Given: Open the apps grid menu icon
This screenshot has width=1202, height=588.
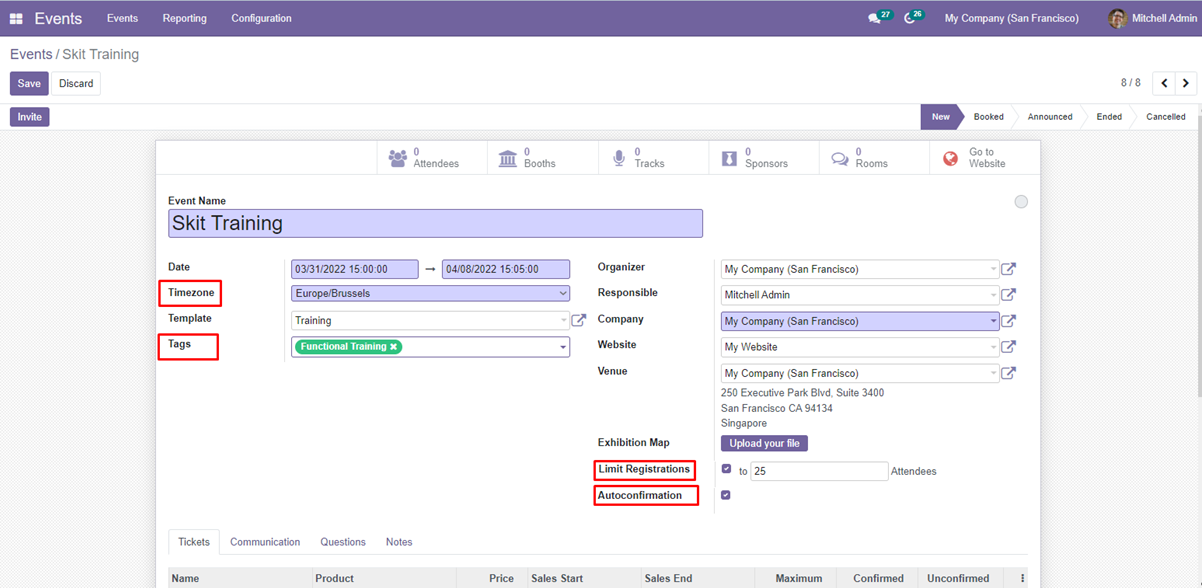Looking at the screenshot, I should tap(16, 19).
